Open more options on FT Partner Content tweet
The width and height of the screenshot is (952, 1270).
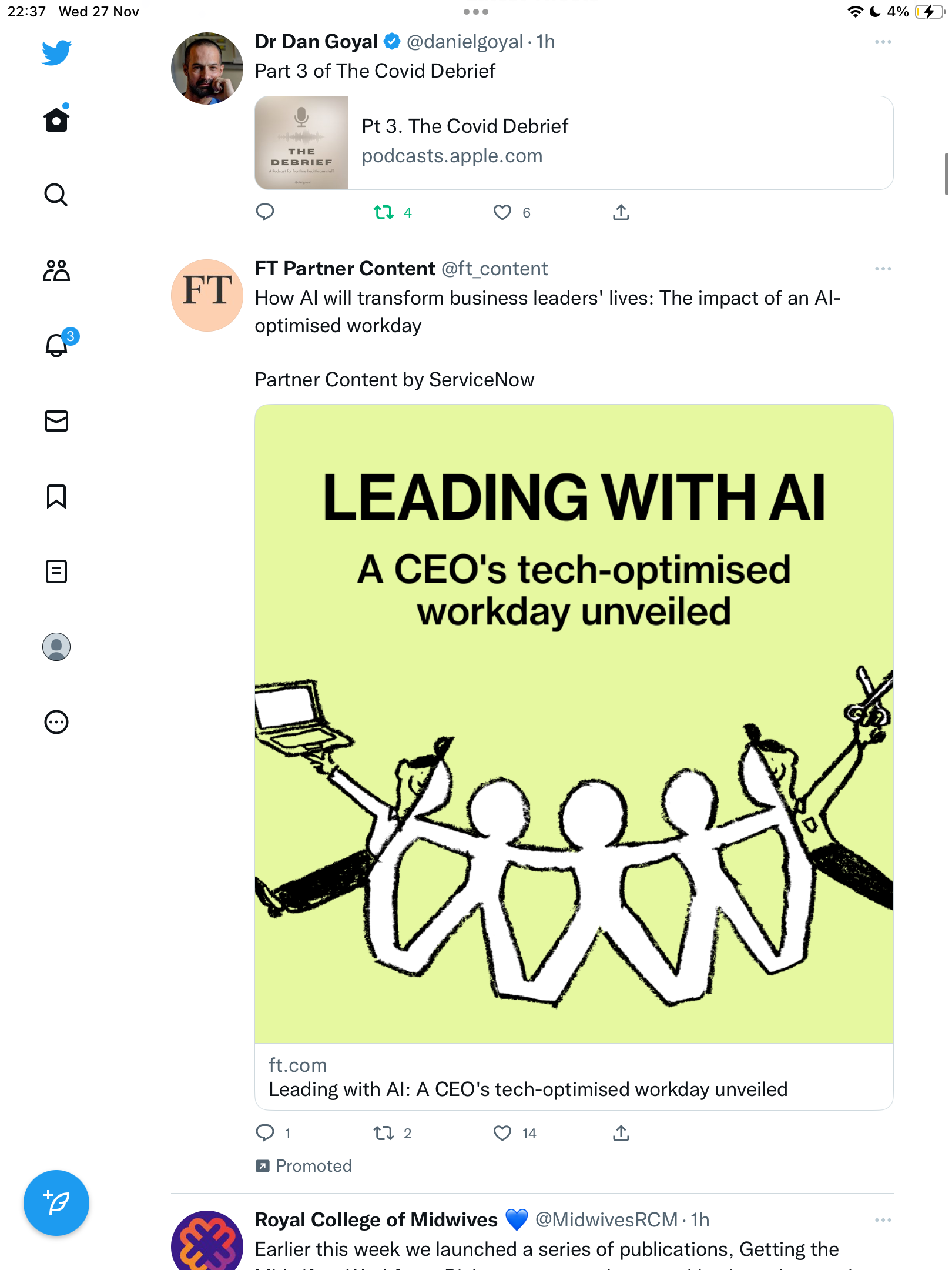coord(883,269)
